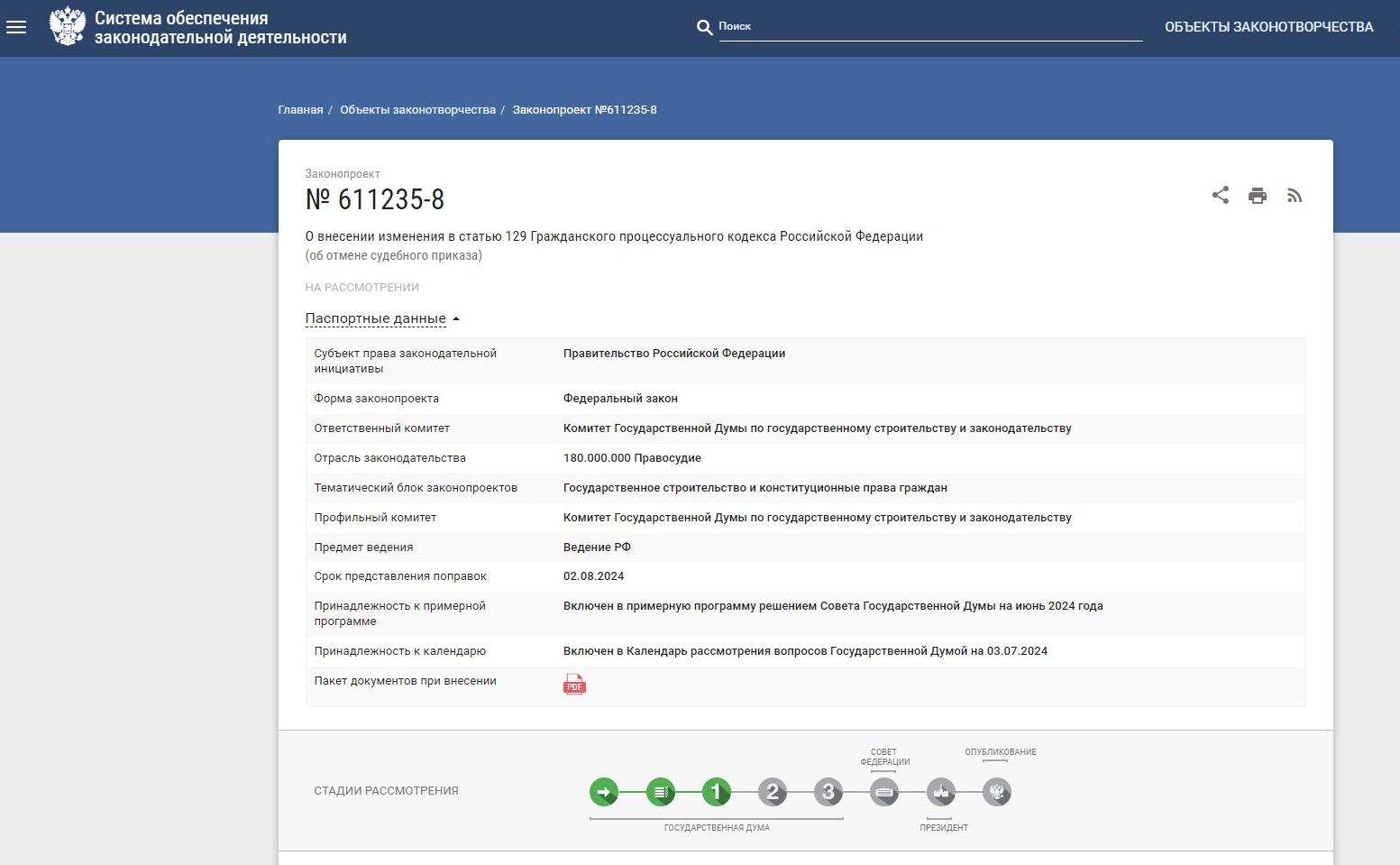Open the PDF package of submitted documents
Screen dimensions: 1400x865
point(574,685)
